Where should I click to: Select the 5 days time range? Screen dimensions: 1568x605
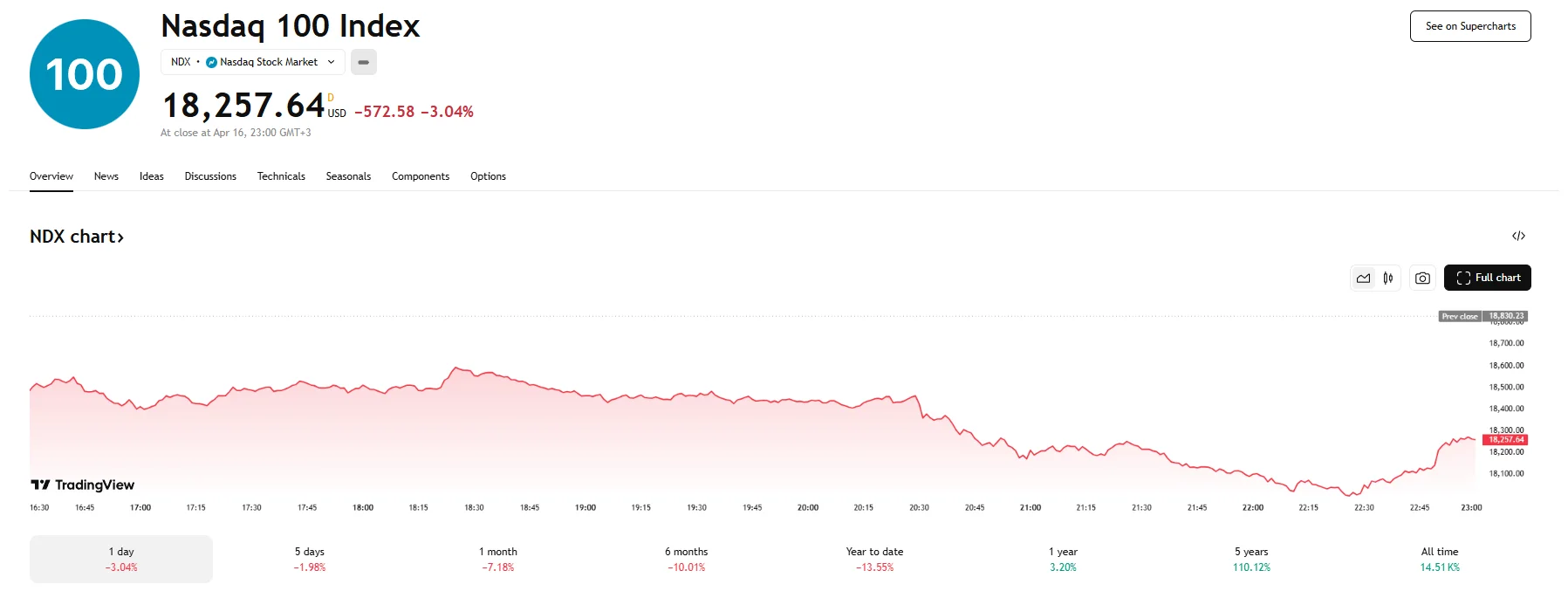[310, 559]
